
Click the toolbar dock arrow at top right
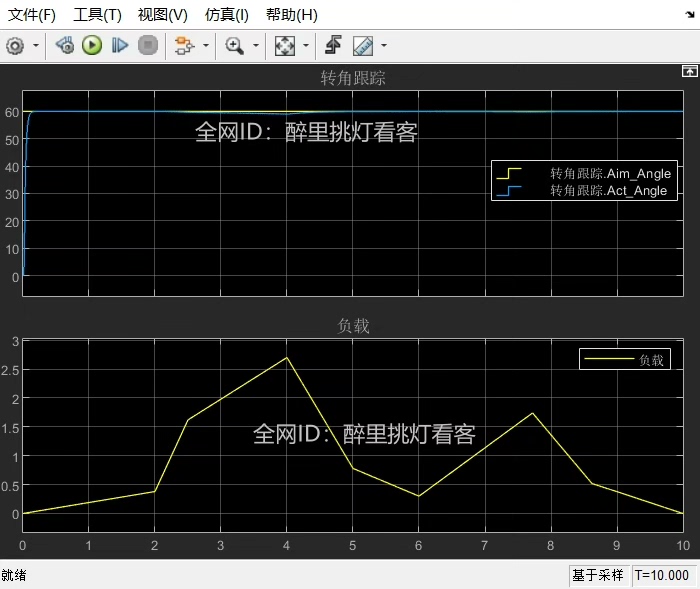pos(690,15)
